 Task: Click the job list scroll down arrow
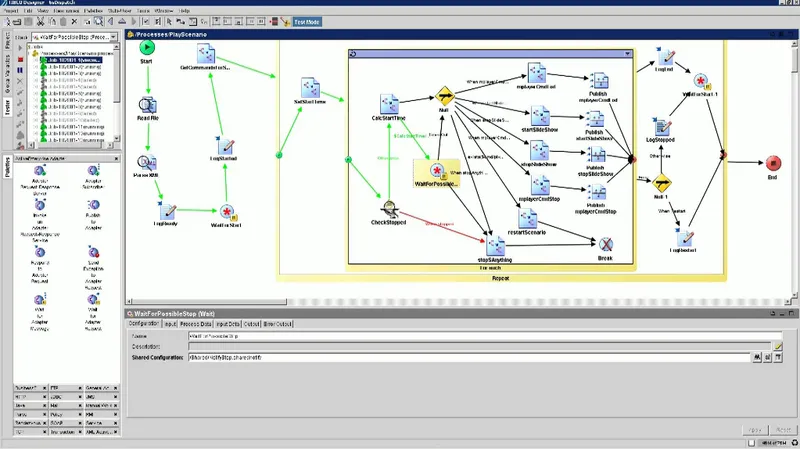117,138
